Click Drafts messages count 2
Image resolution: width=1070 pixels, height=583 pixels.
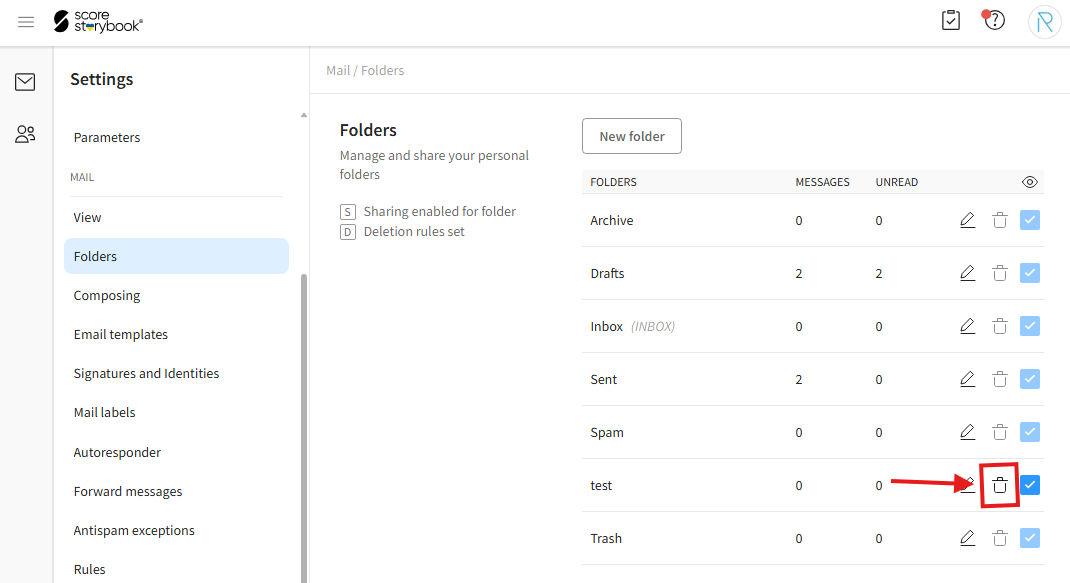[x=798, y=273]
